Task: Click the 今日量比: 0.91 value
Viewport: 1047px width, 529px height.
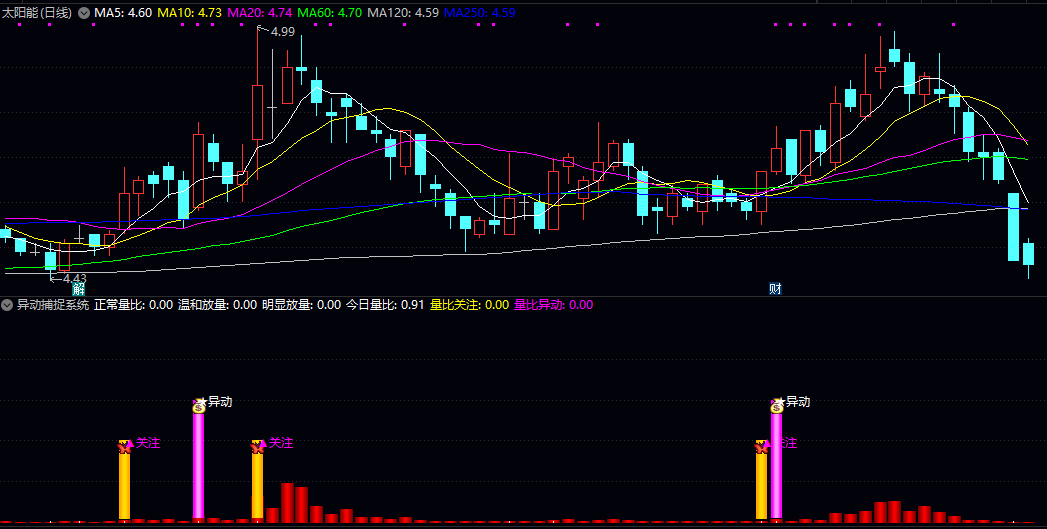Action: coord(385,305)
